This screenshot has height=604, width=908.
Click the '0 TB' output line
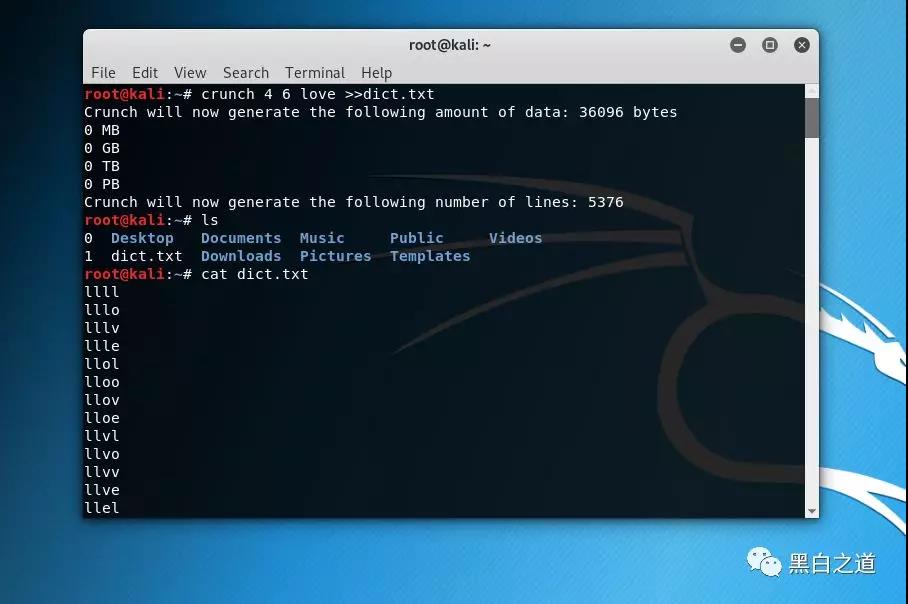click(x=102, y=166)
